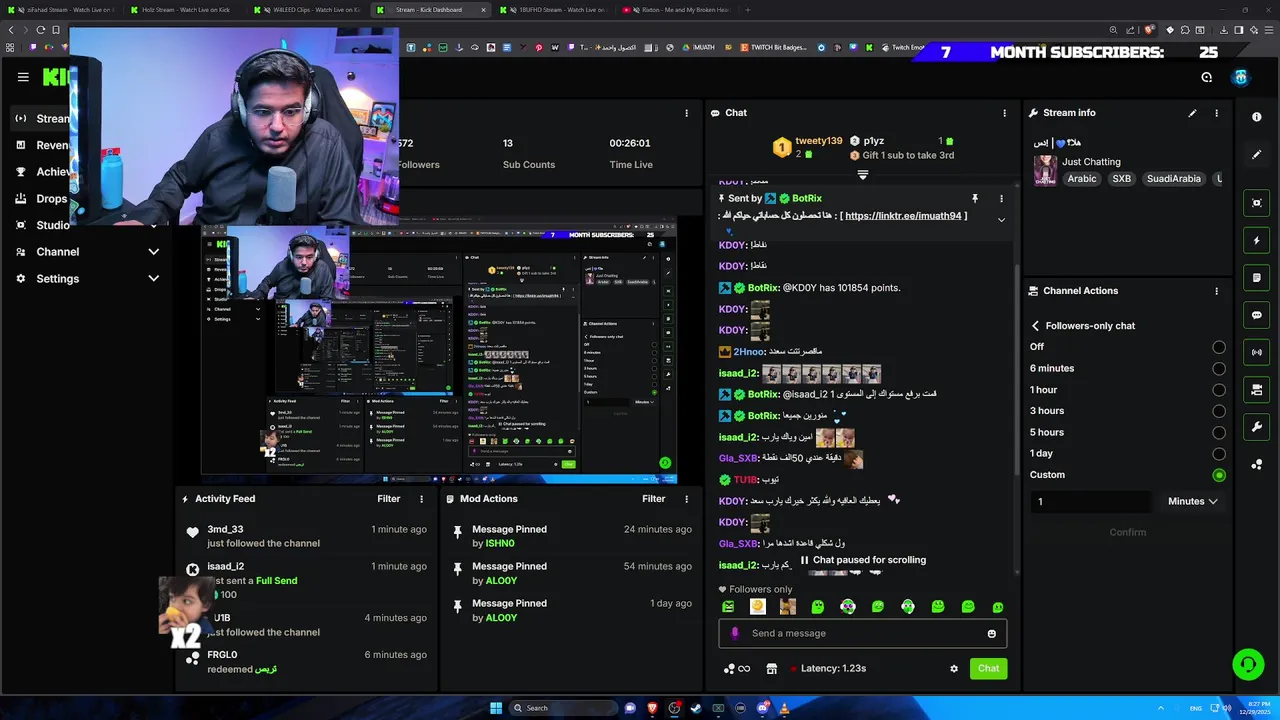Select the 3 hours radio option

tap(1219, 411)
